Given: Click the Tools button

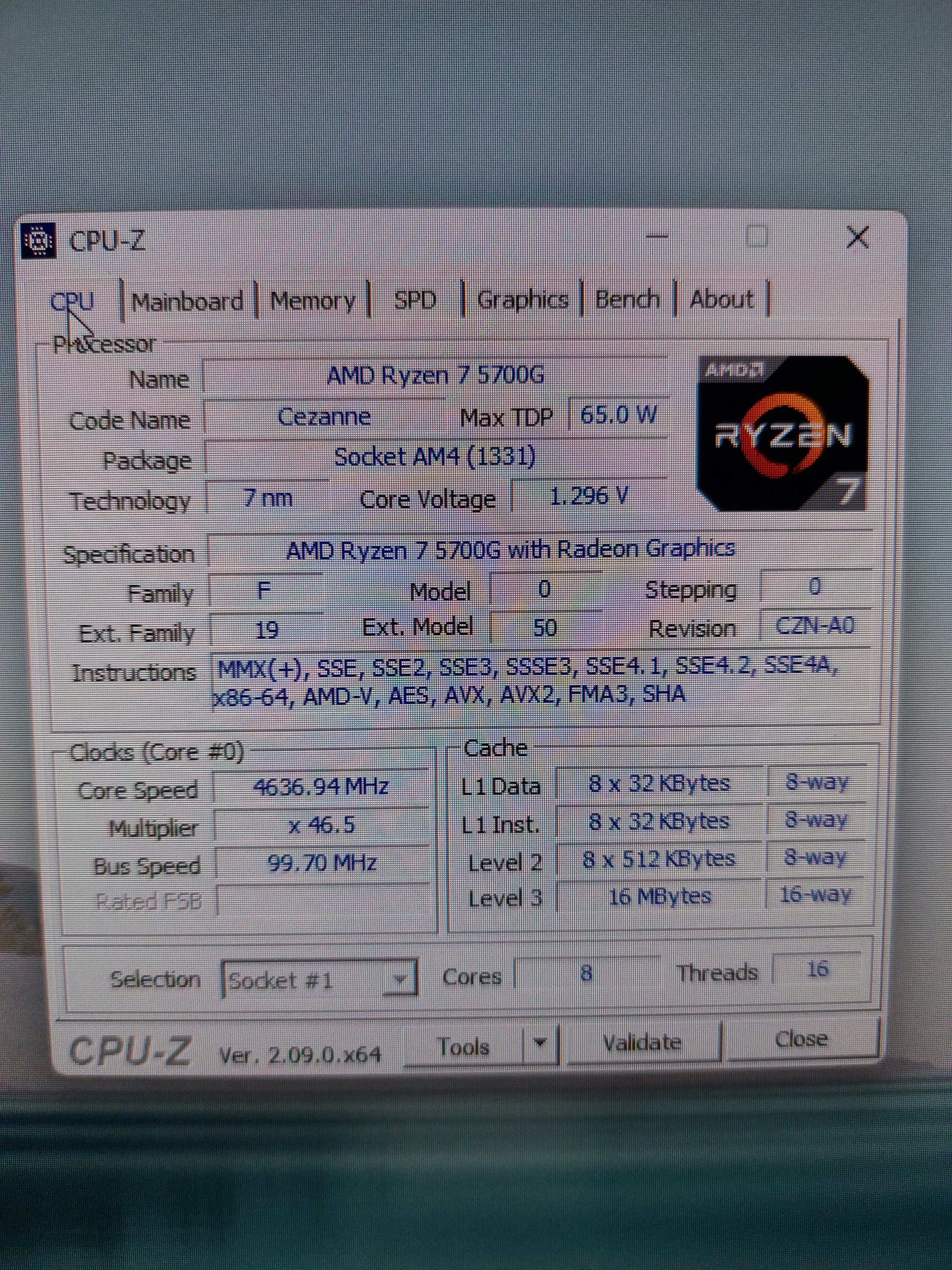Looking at the screenshot, I should [464, 1047].
